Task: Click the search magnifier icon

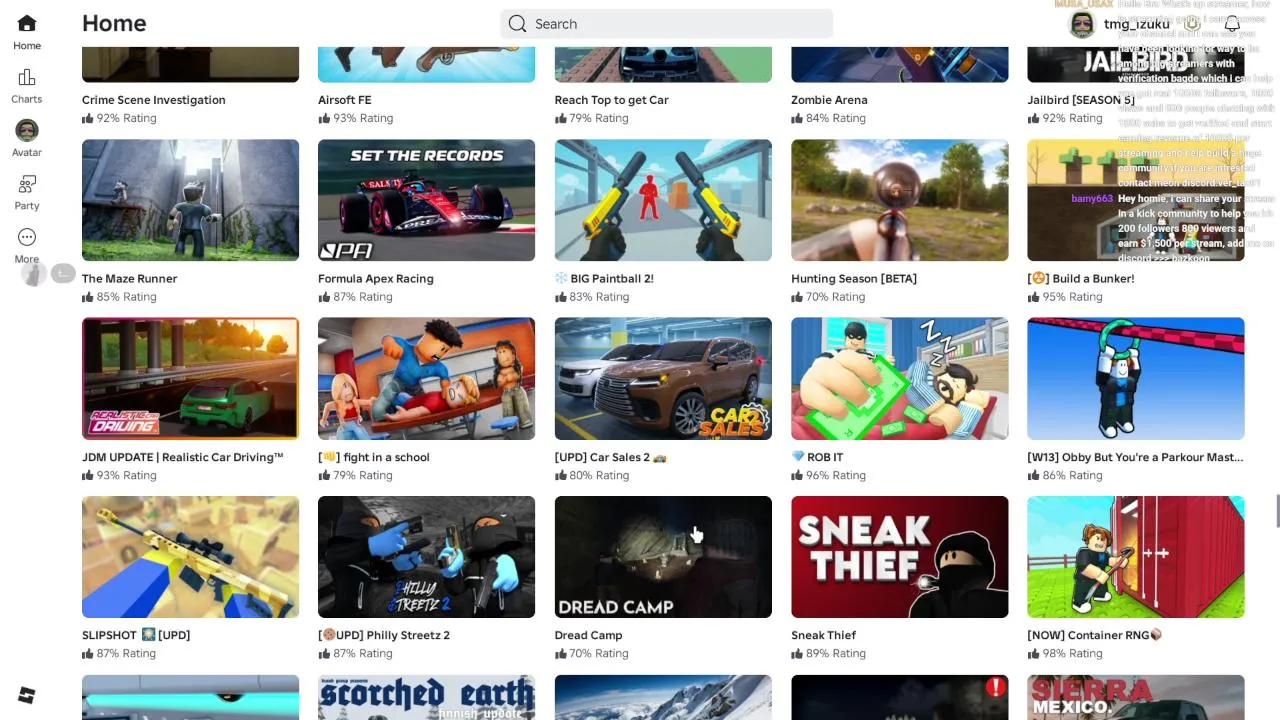Action: [x=517, y=24]
